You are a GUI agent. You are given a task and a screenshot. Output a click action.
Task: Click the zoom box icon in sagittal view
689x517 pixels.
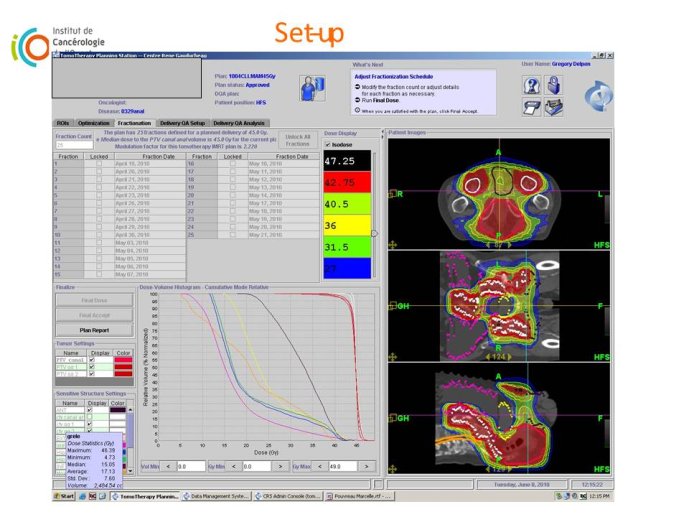tap(392, 418)
